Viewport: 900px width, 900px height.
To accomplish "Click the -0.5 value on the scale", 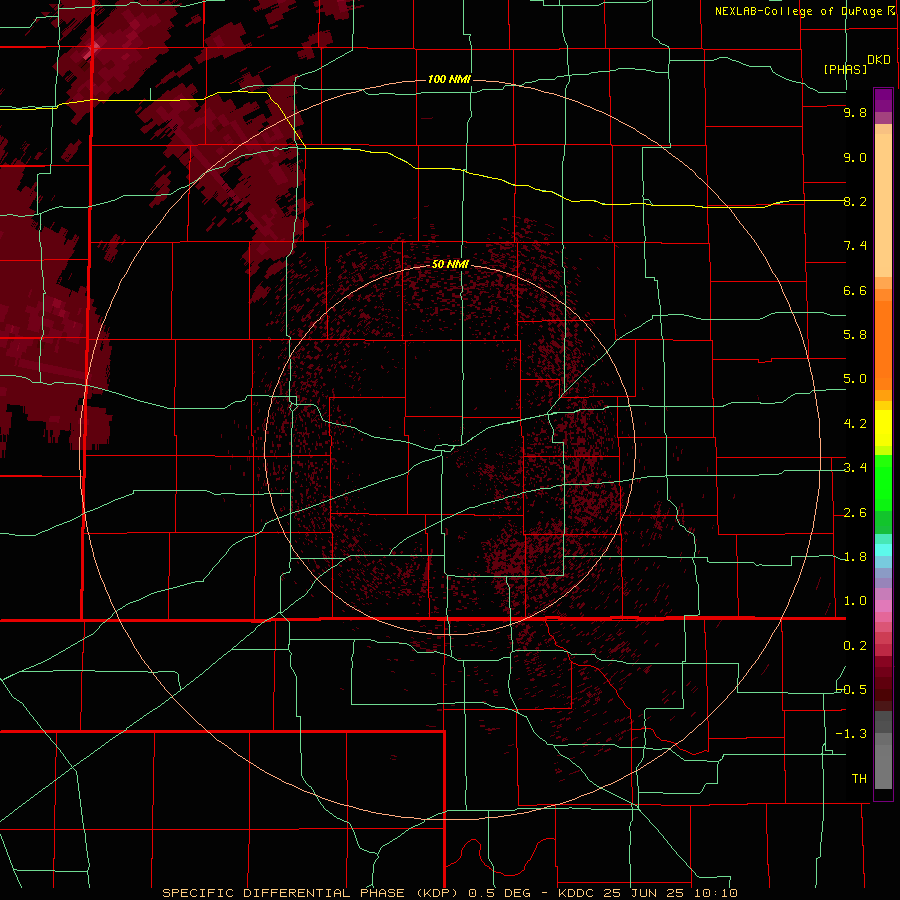I will 851,690.
